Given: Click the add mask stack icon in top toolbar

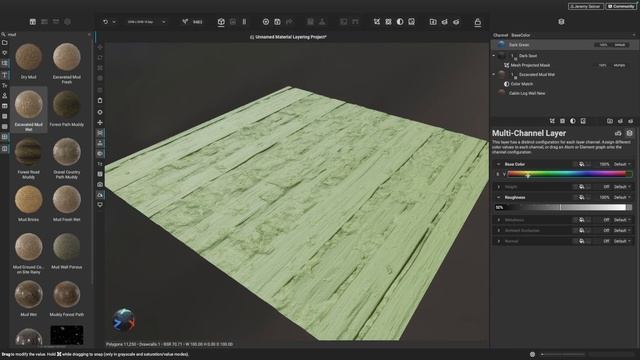Looking at the screenshot, I should pos(377,22).
